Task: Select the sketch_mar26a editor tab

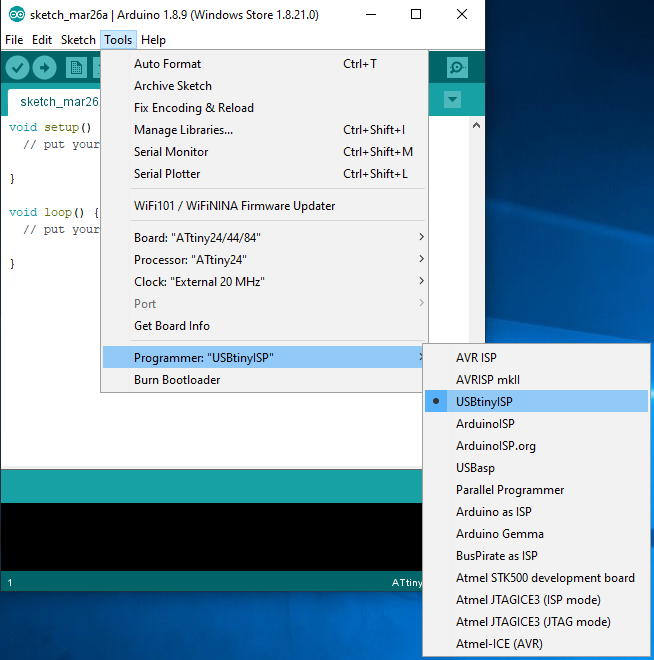Action: pos(54,102)
